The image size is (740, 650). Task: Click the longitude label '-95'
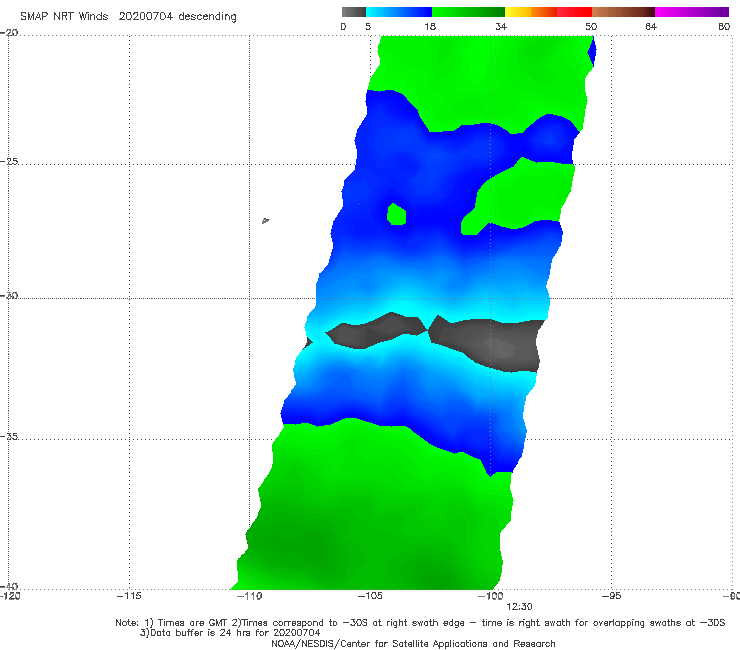click(x=611, y=596)
